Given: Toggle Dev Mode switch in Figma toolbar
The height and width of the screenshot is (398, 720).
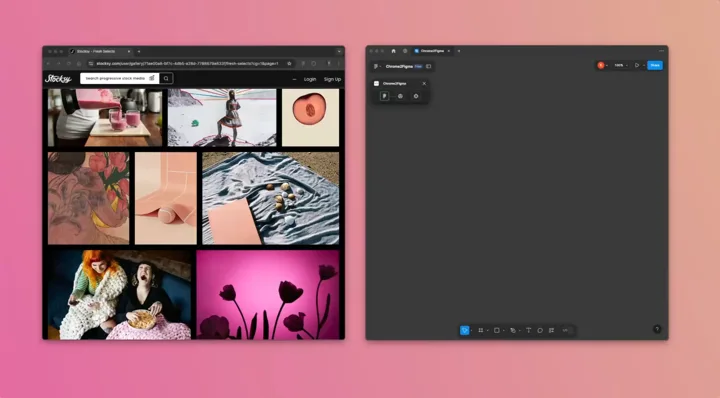Looking at the screenshot, I should click(x=567, y=330).
